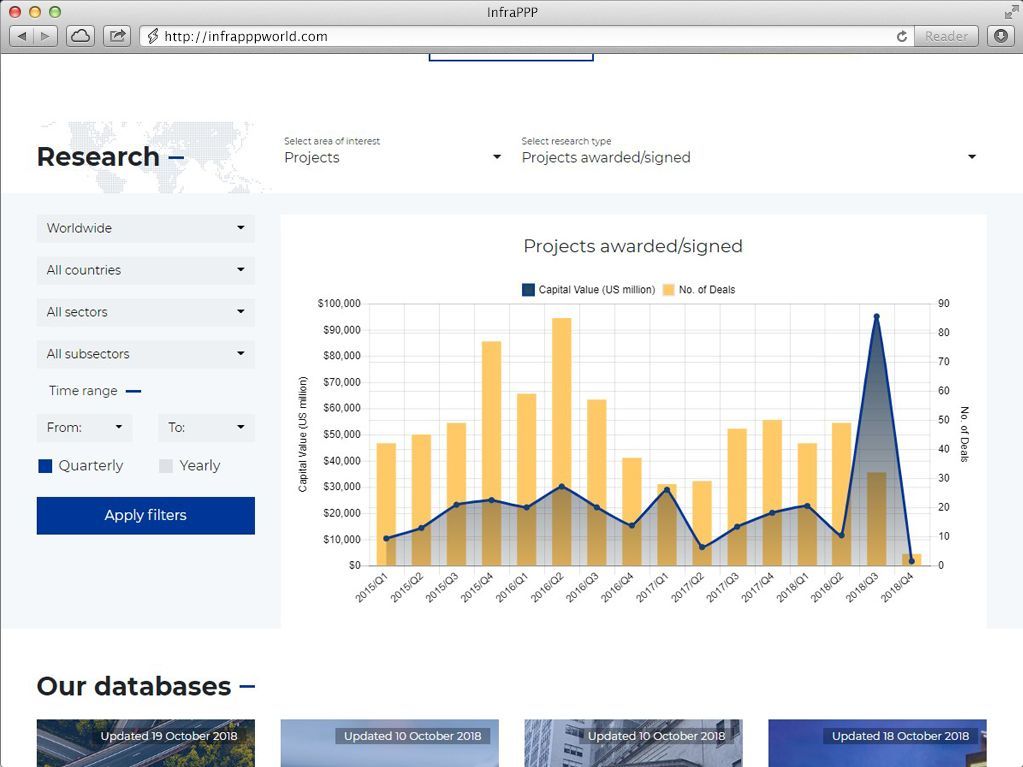This screenshot has width=1023, height=767.
Task: Open the Worldwide region dropdown
Action: [x=146, y=228]
